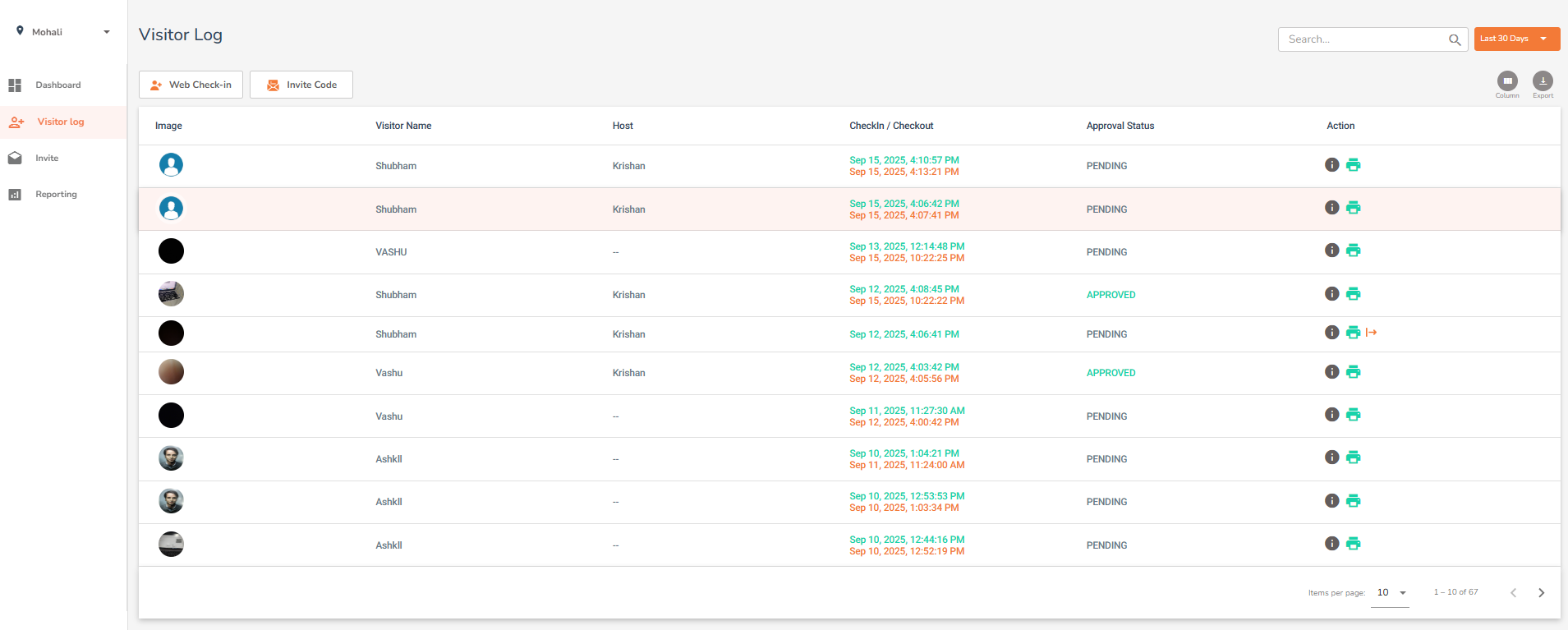1568x630 pixels.
Task: Open visitor photo for Ashkll 1:04:21 PM
Action: (x=171, y=458)
